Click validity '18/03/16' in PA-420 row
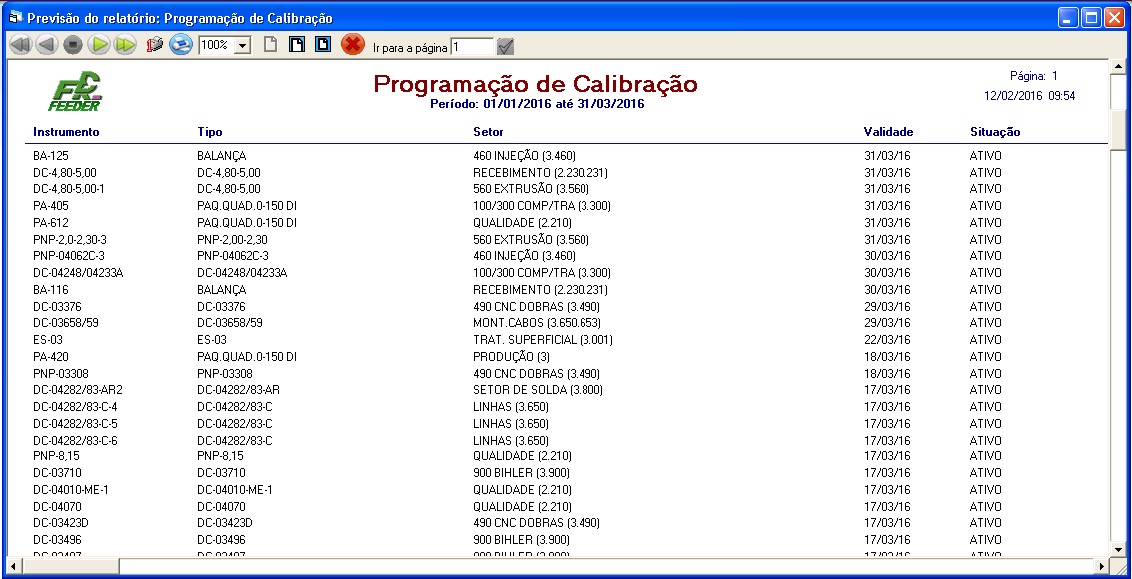Image resolution: width=1132 pixels, height=579 pixels. tap(887, 357)
